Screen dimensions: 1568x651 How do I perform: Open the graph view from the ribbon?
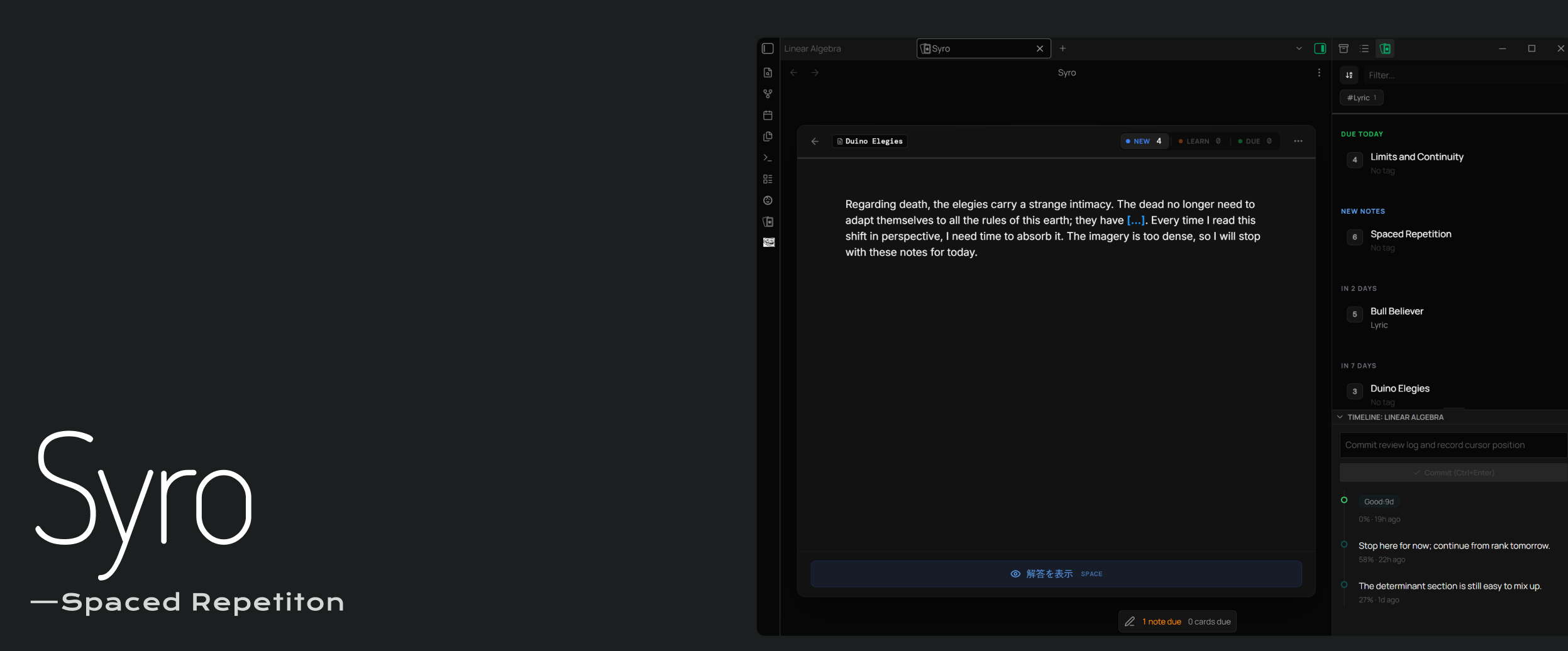(x=768, y=94)
